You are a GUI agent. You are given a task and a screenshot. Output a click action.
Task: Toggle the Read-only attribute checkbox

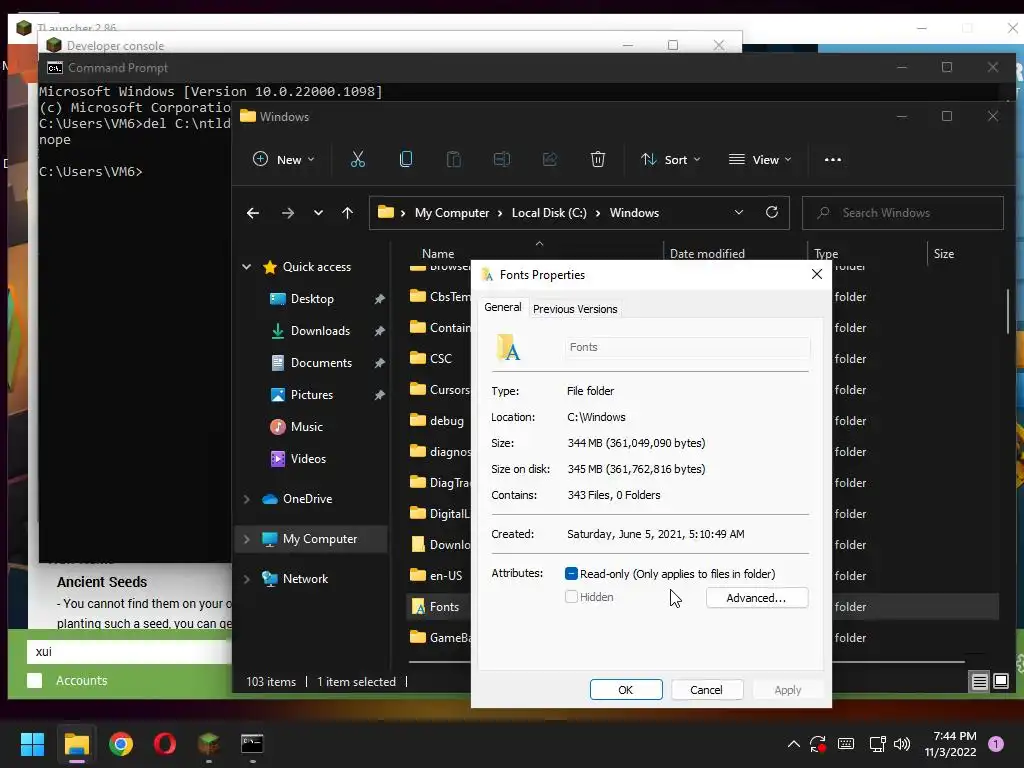click(x=571, y=573)
